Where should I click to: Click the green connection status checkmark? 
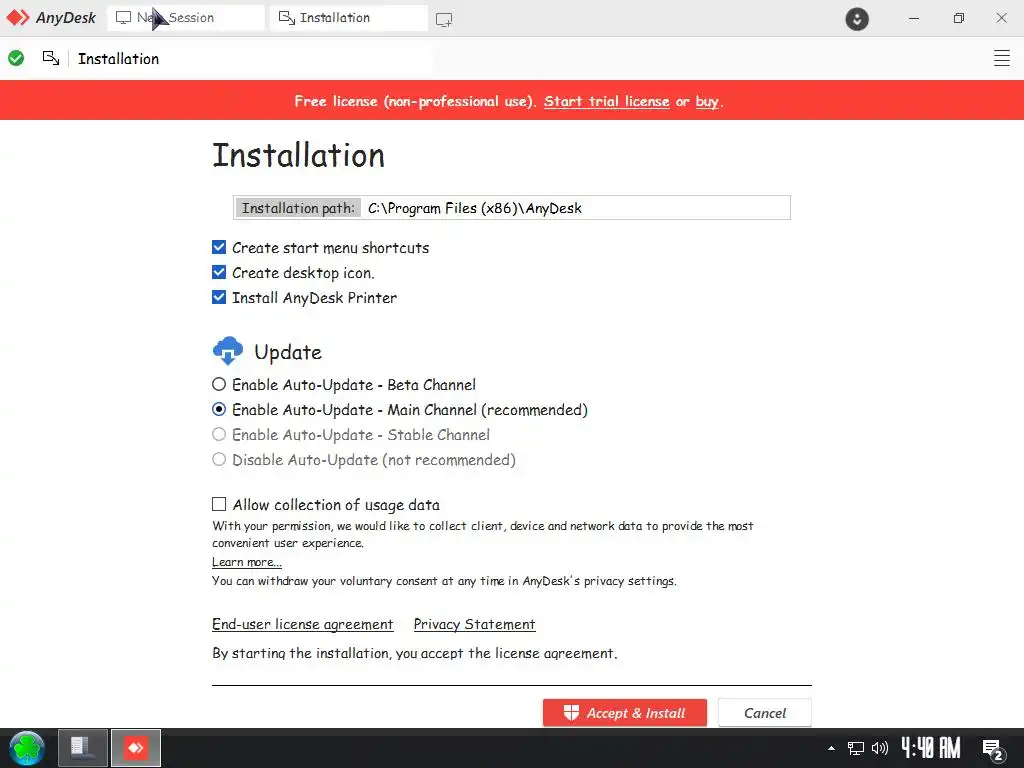[x=16, y=58]
